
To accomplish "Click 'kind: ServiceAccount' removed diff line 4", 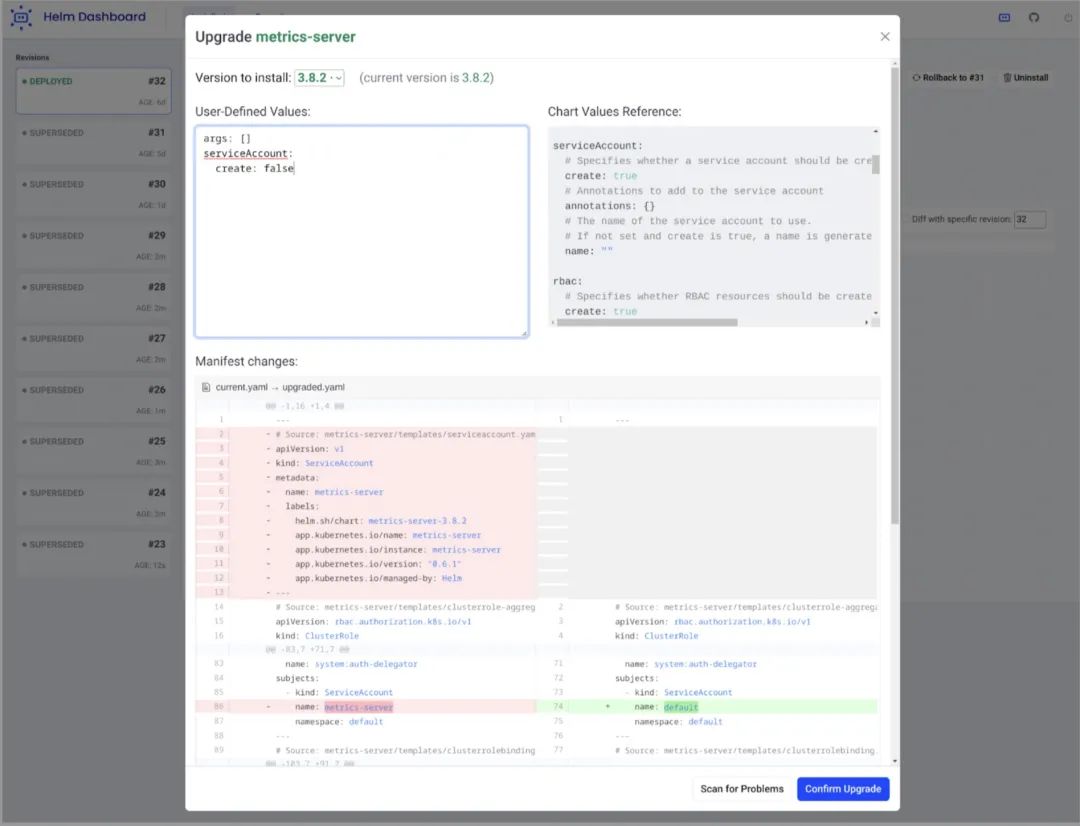I will click(x=324, y=463).
